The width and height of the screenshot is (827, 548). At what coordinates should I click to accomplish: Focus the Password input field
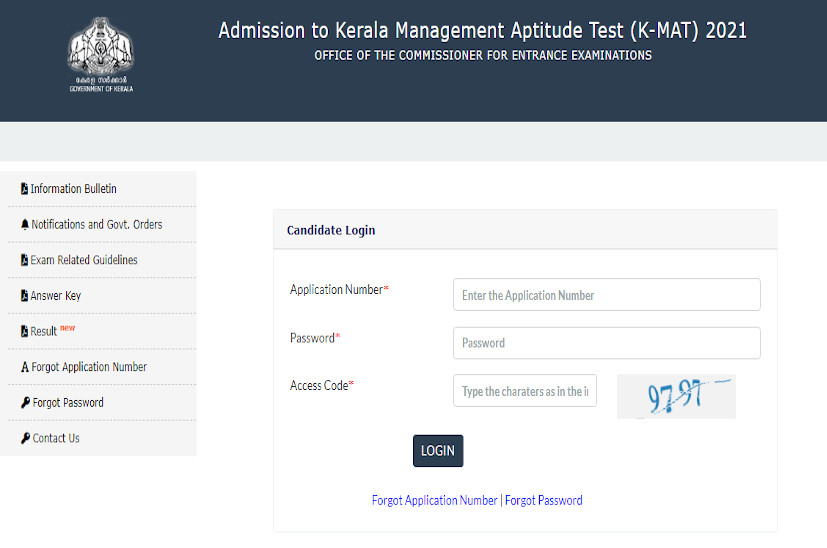[607, 343]
